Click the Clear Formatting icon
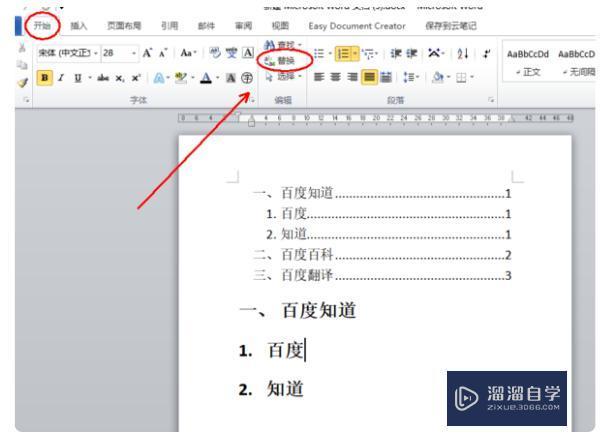 (x=215, y=53)
